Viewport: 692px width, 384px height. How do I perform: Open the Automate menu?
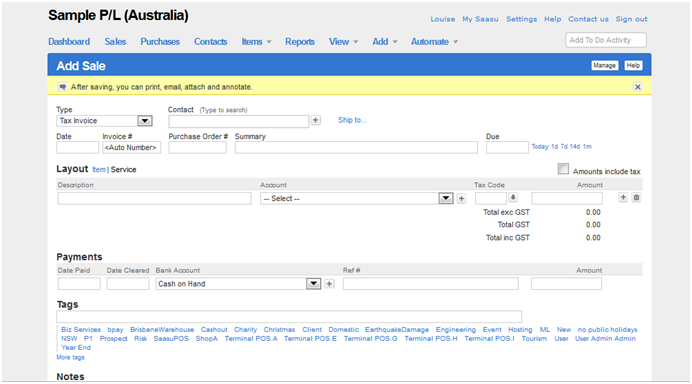pyautogui.click(x=434, y=41)
